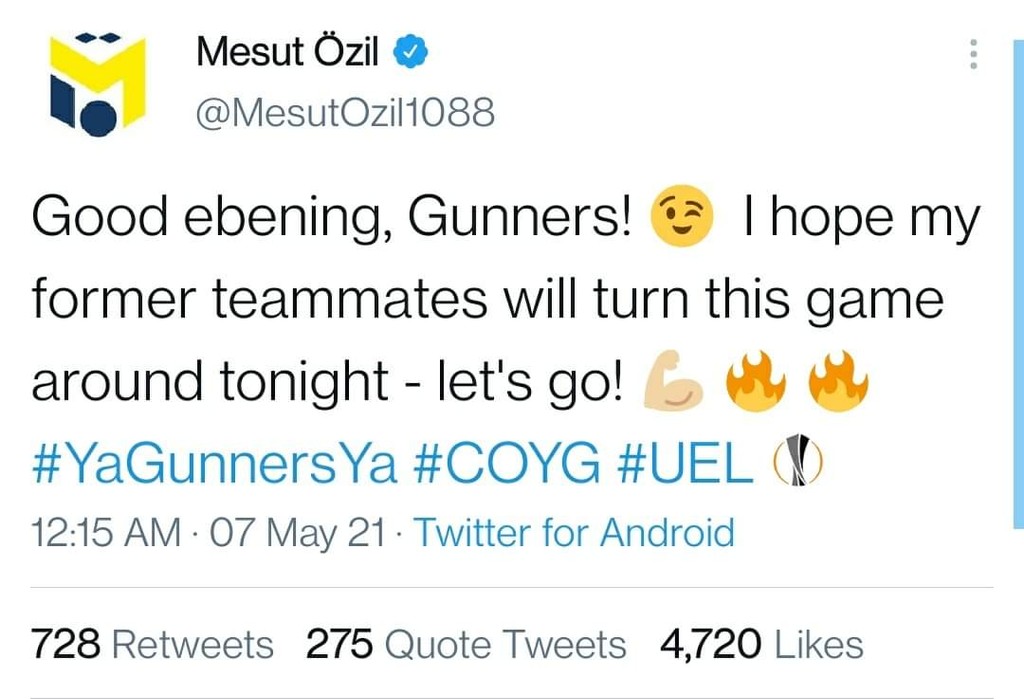View the 275 Quote Tweets list

tap(466, 644)
